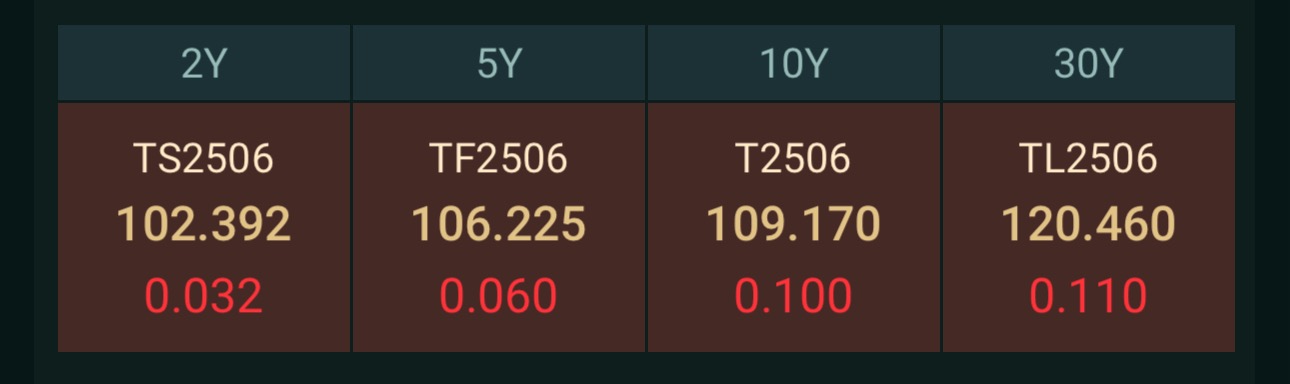Click the 106.225 price
This screenshot has width=1290, height=384.
(x=499, y=225)
